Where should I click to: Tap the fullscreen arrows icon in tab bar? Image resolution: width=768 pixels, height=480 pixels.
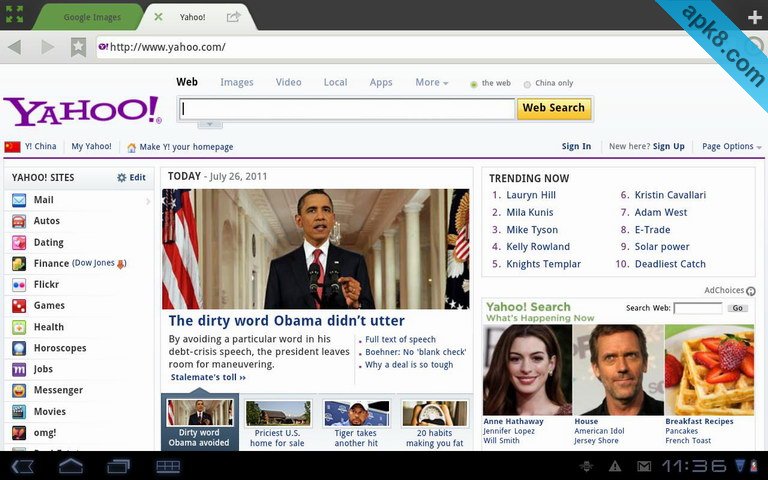[x=15, y=14]
